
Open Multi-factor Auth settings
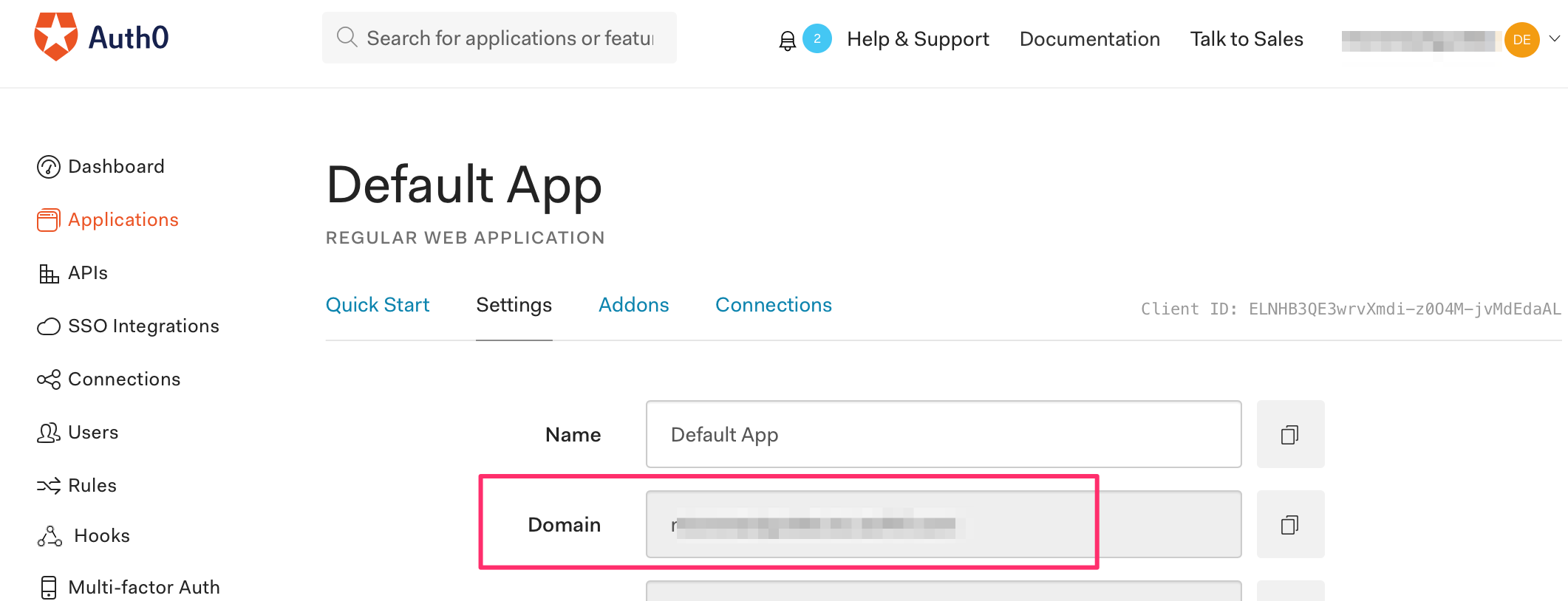point(144,588)
